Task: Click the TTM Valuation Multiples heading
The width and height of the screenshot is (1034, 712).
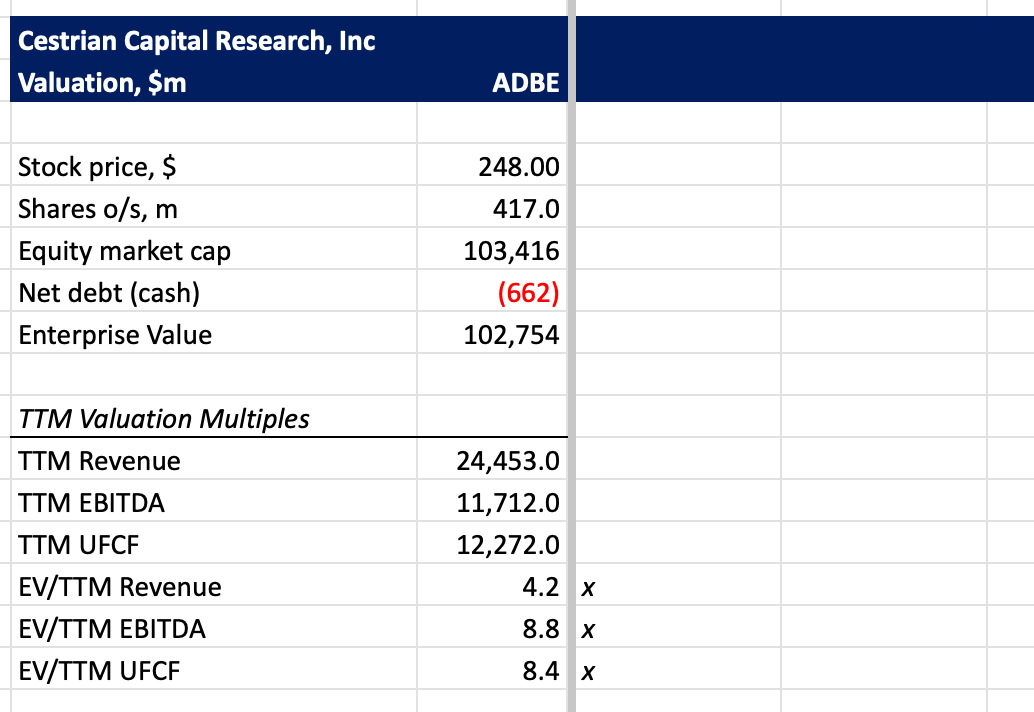Action: point(164,419)
